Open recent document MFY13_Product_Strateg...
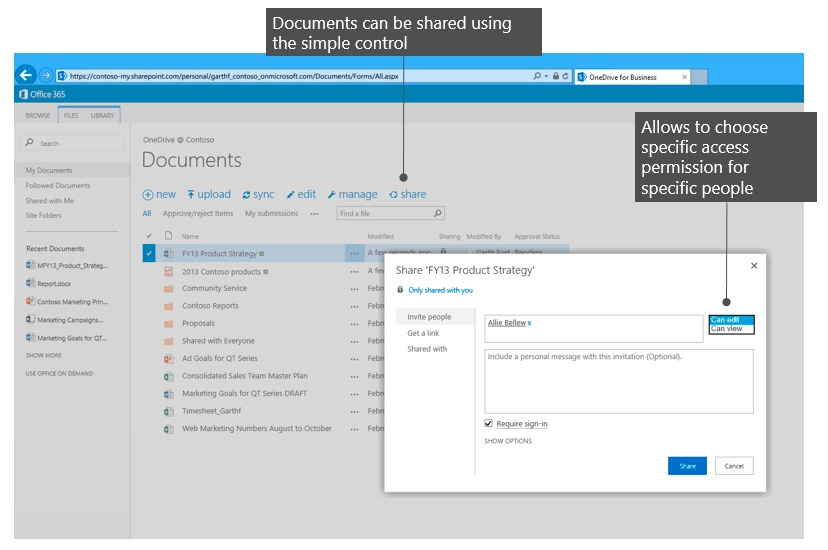The image size is (828, 550). [x=67, y=265]
